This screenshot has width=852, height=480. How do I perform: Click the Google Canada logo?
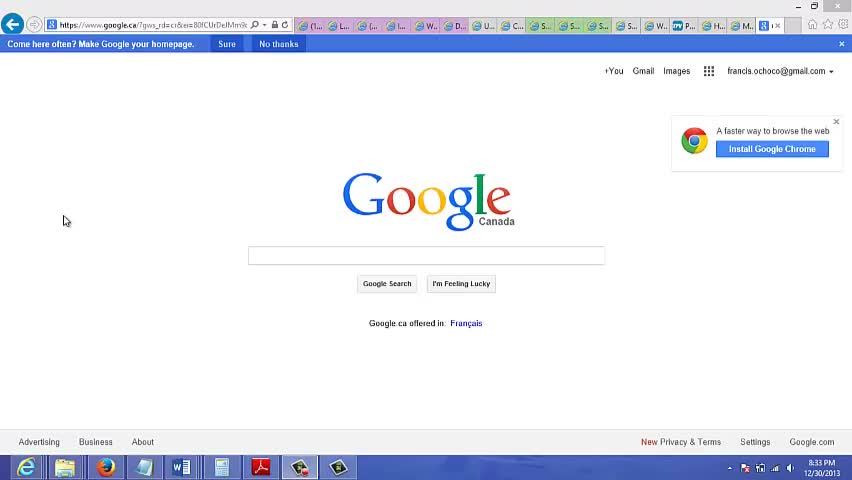point(429,202)
